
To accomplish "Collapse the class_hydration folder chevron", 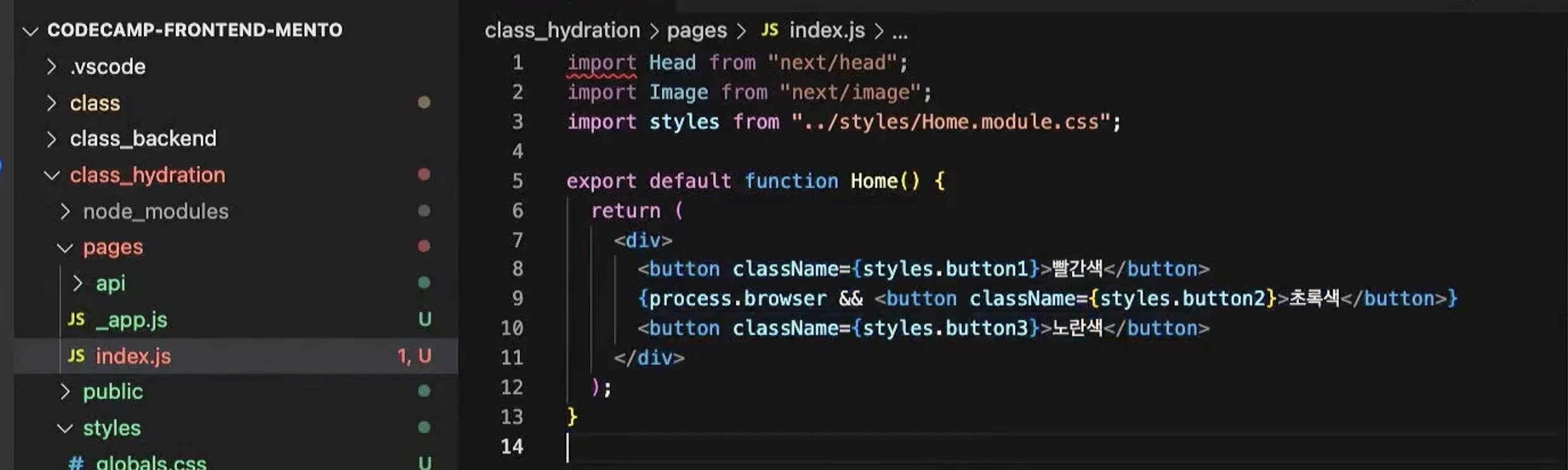I will 52,175.
